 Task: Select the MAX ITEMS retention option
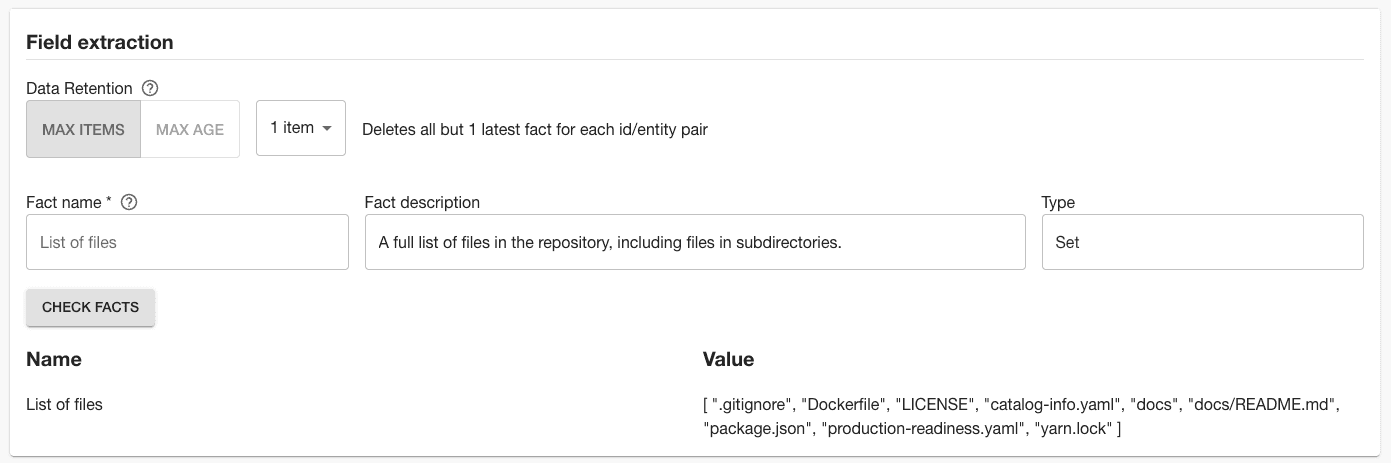[x=83, y=129]
